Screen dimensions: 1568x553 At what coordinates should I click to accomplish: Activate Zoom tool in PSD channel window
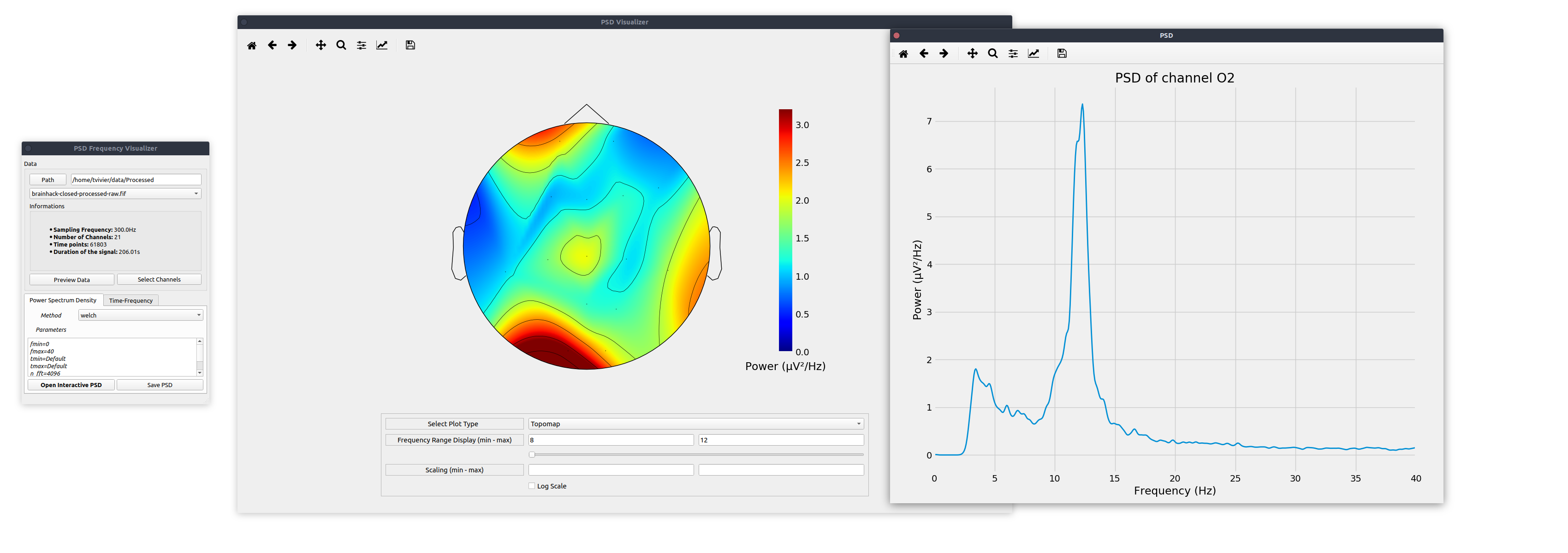click(992, 53)
